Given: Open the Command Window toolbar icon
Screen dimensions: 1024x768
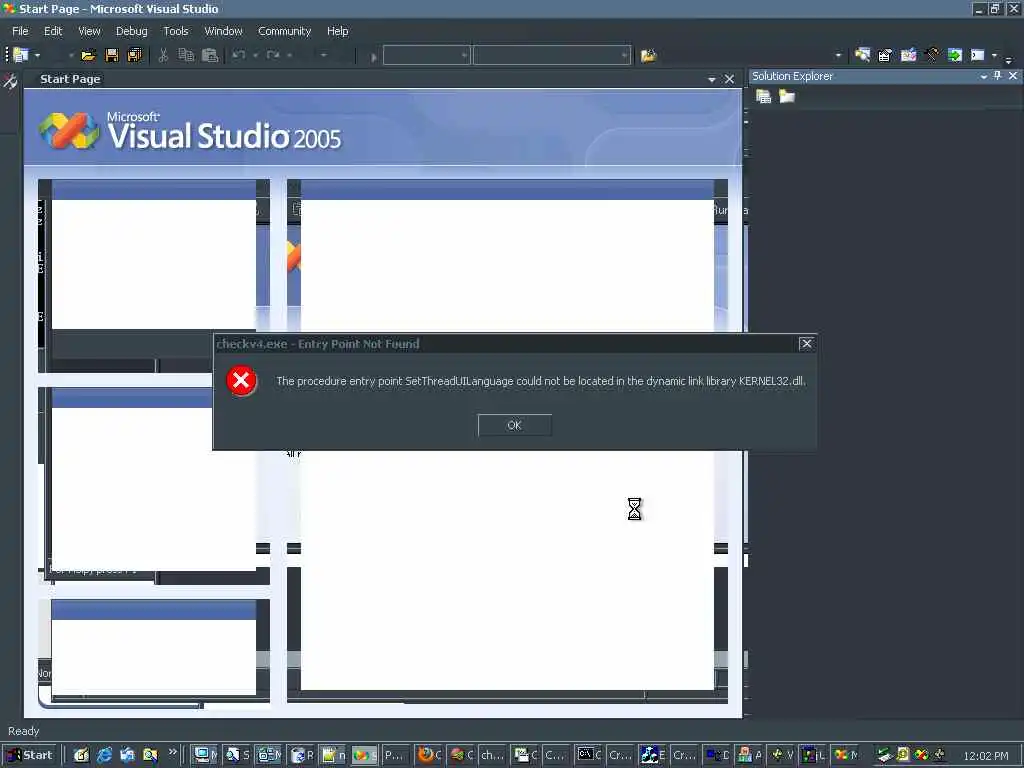Looking at the screenshot, I should tap(978, 56).
